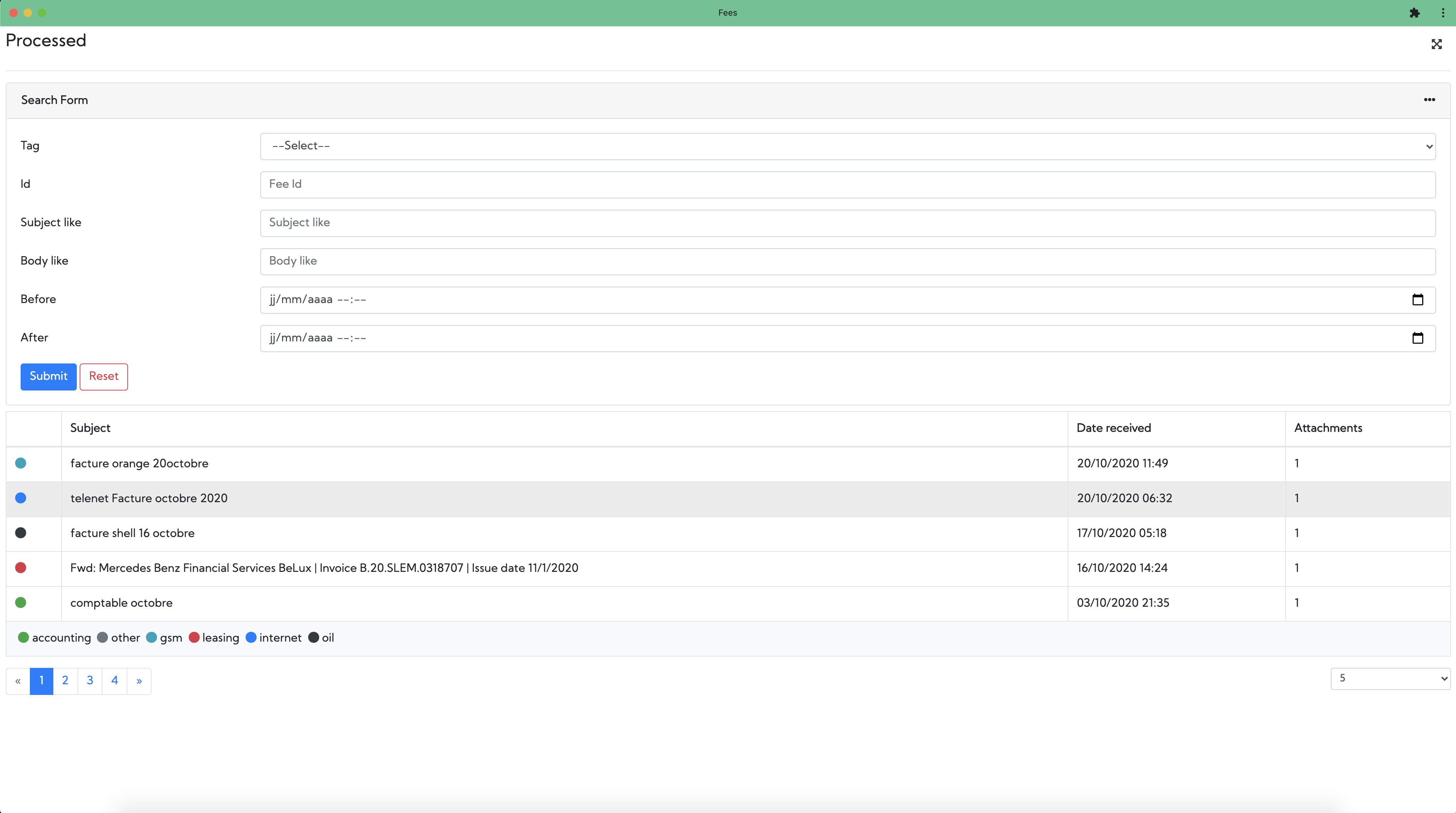The image size is (1456, 813).
Task: Open the comptable octobre row
Action: click(x=728, y=603)
